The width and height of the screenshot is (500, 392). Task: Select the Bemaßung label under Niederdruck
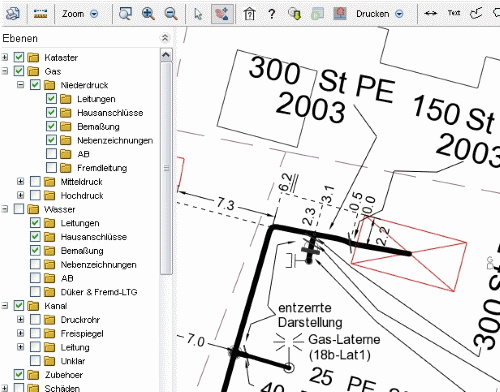point(98,127)
